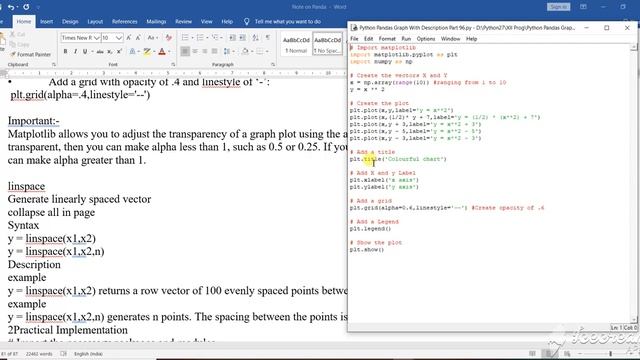The image size is (640, 360).
Task: Open the Change Case (Aa) dropdown
Action: (x=152, y=38)
